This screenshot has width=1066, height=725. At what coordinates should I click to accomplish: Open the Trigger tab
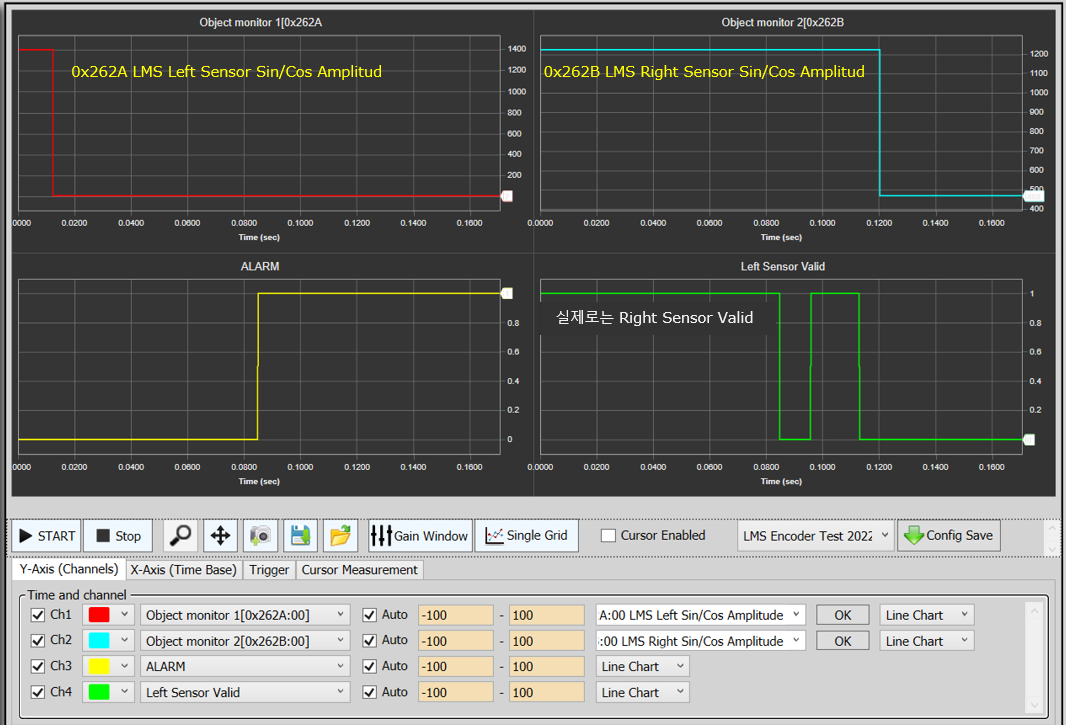point(269,570)
